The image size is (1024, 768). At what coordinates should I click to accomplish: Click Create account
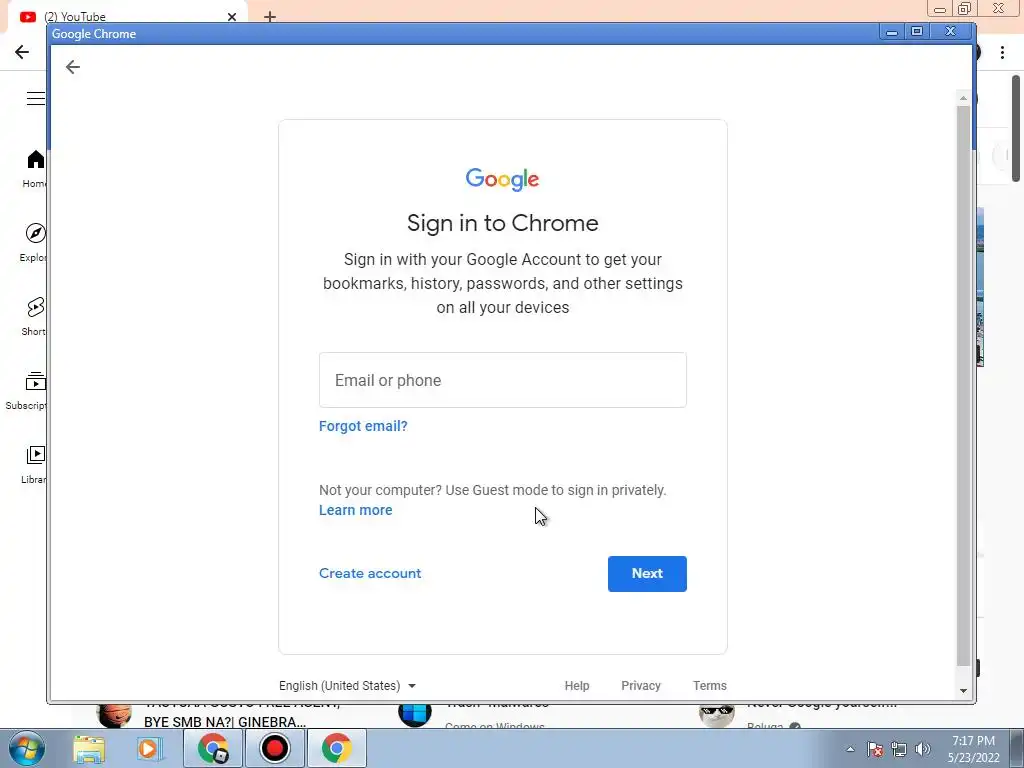pyautogui.click(x=370, y=573)
